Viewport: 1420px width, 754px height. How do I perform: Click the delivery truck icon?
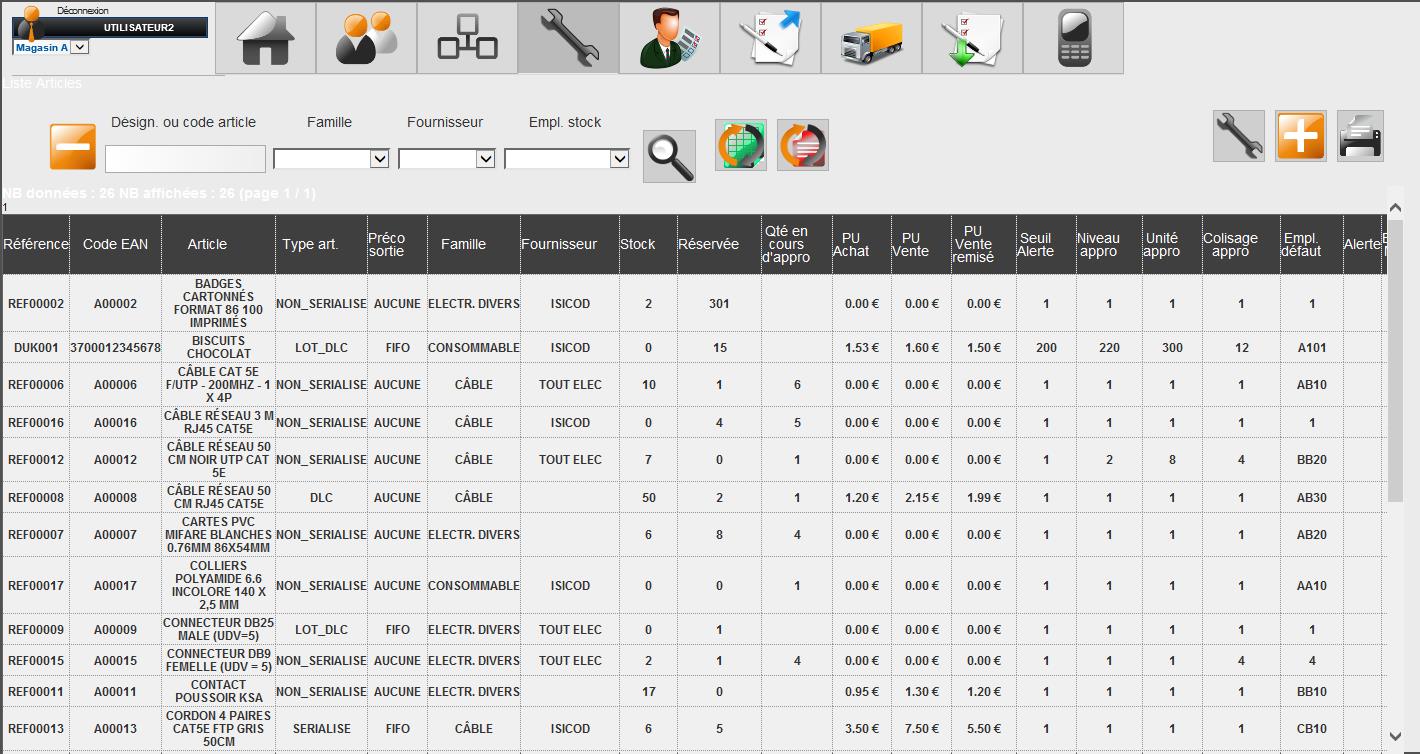[x=871, y=38]
